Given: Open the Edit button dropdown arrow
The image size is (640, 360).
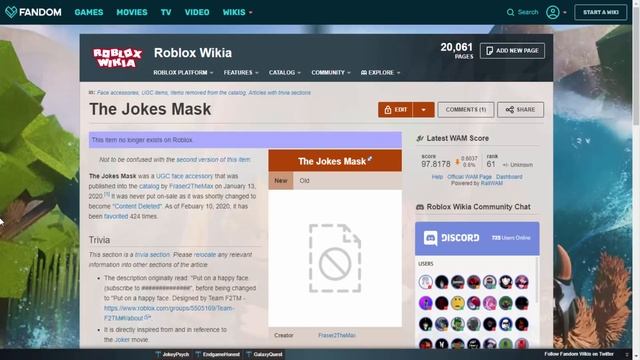Looking at the screenshot, I should pyautogui.click(x=423, y=110).
